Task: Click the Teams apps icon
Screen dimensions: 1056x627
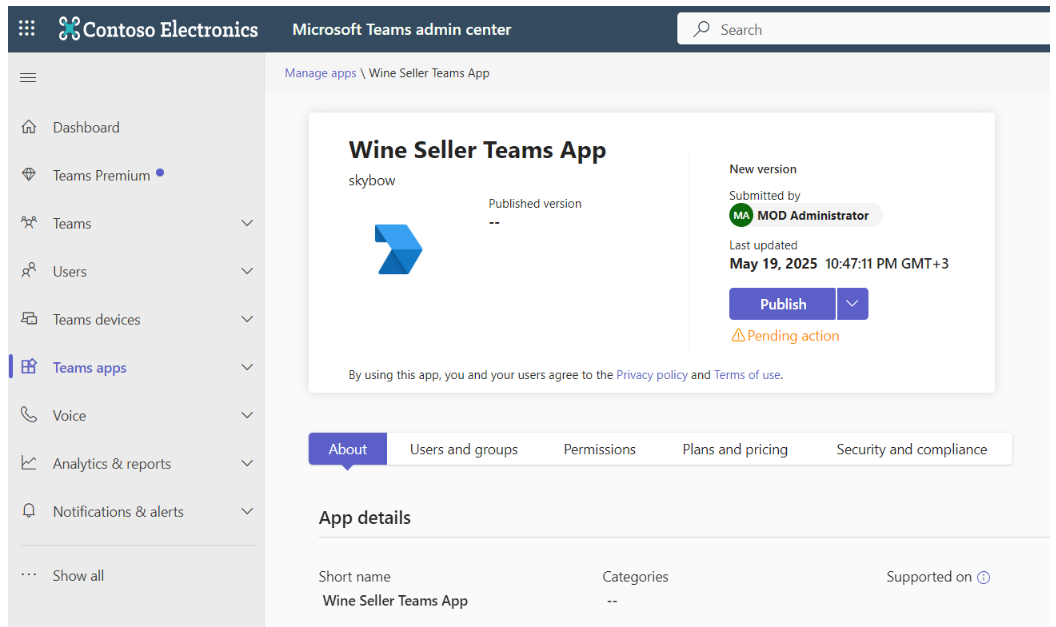Action: [28, 367]
